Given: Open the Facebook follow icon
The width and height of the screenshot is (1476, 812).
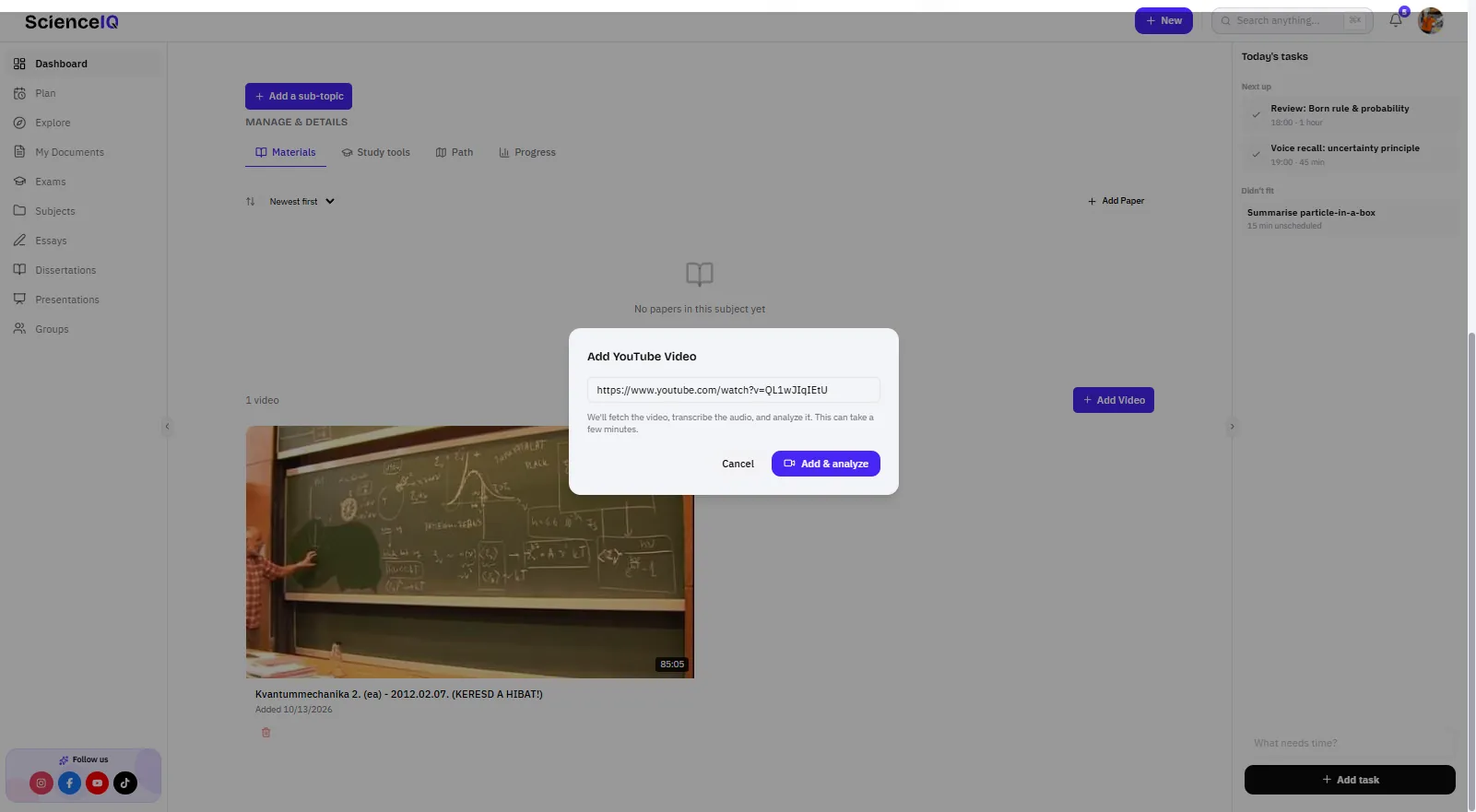Looking at the screenshot, I should coord(69,783).
